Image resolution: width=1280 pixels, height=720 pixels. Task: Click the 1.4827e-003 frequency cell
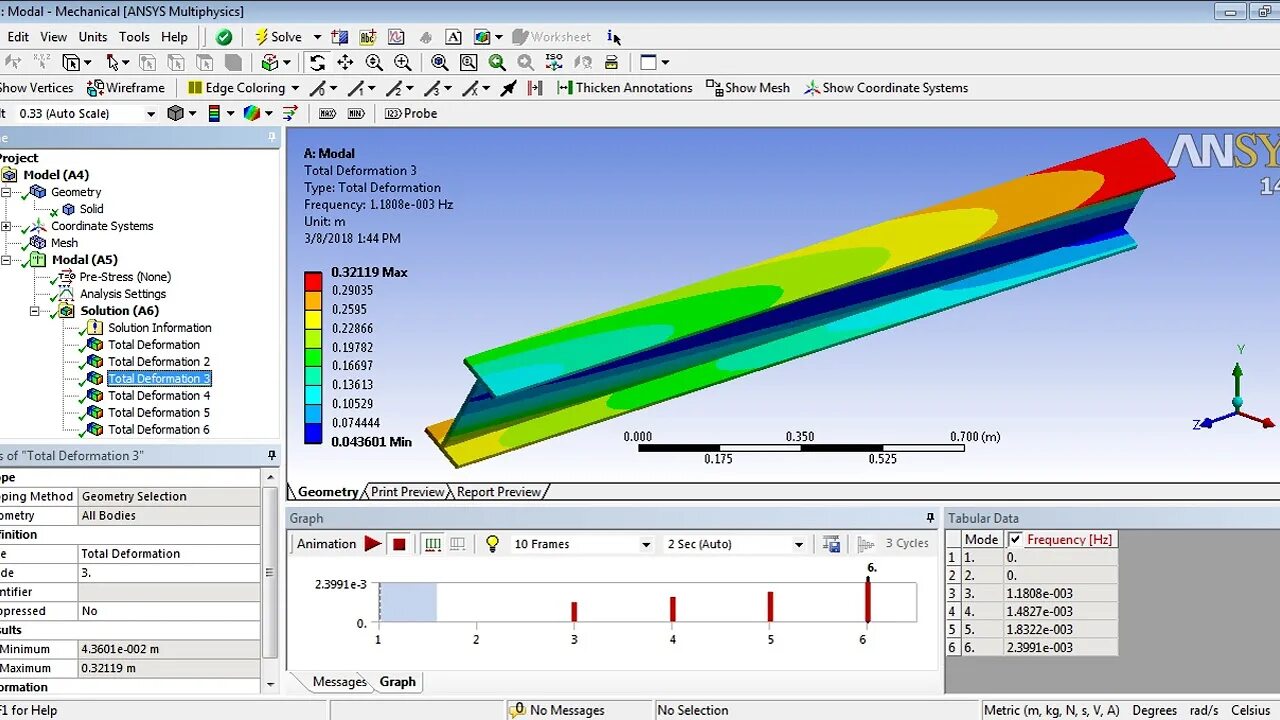(x=1060, y=612)
